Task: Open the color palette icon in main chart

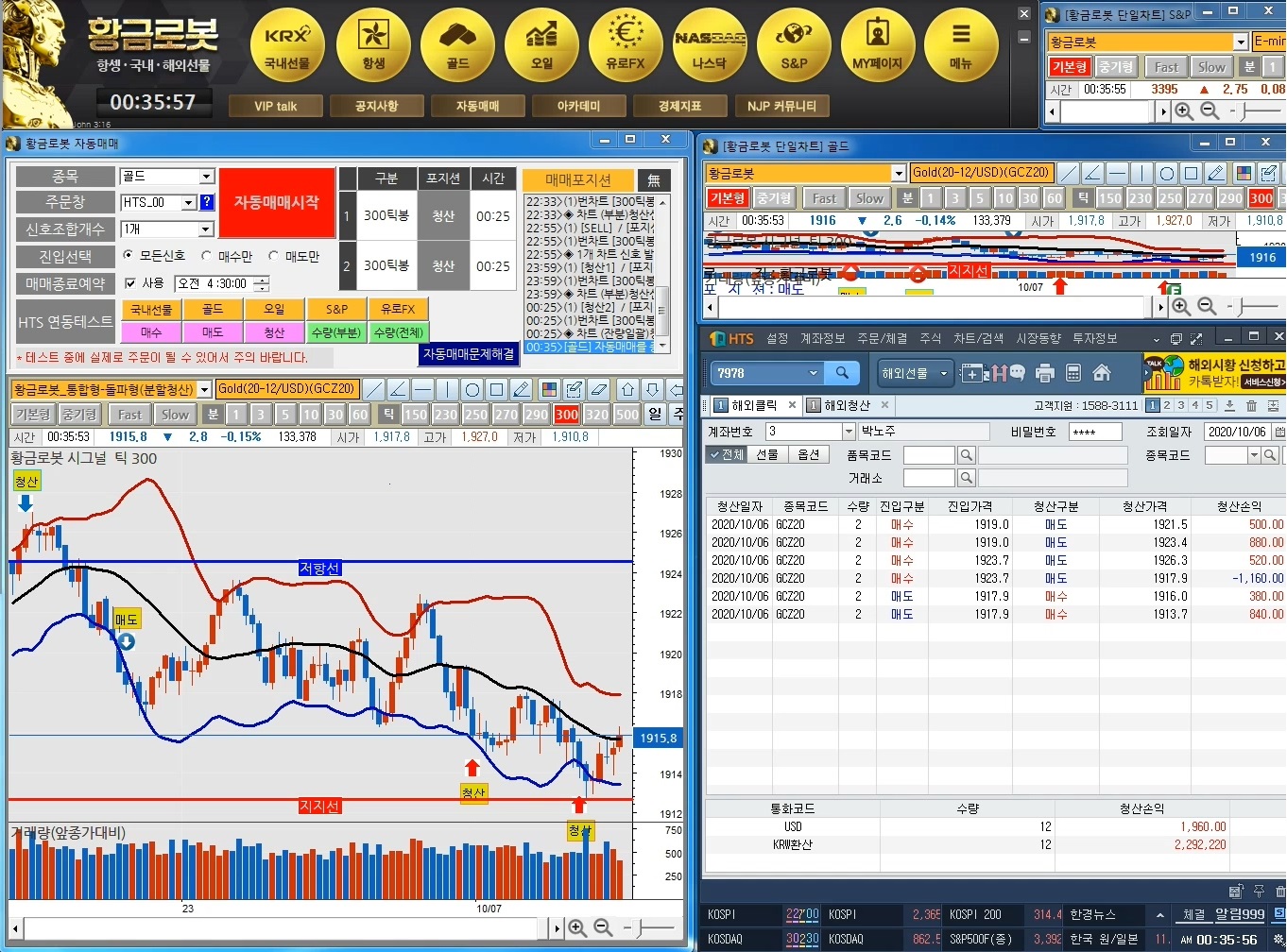Action: (x=549, y=389)
